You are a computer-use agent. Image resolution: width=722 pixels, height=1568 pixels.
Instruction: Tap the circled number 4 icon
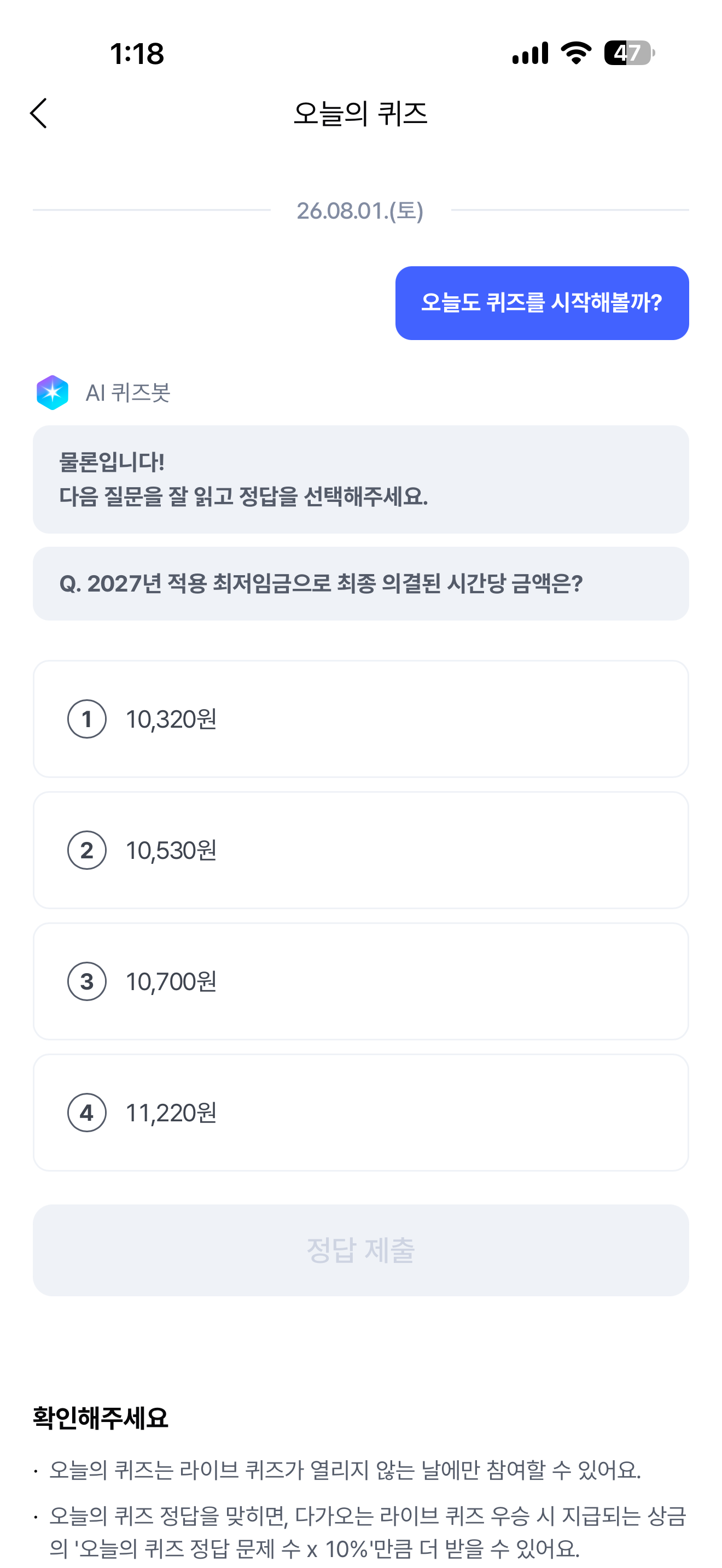[x=87, y=1113]
